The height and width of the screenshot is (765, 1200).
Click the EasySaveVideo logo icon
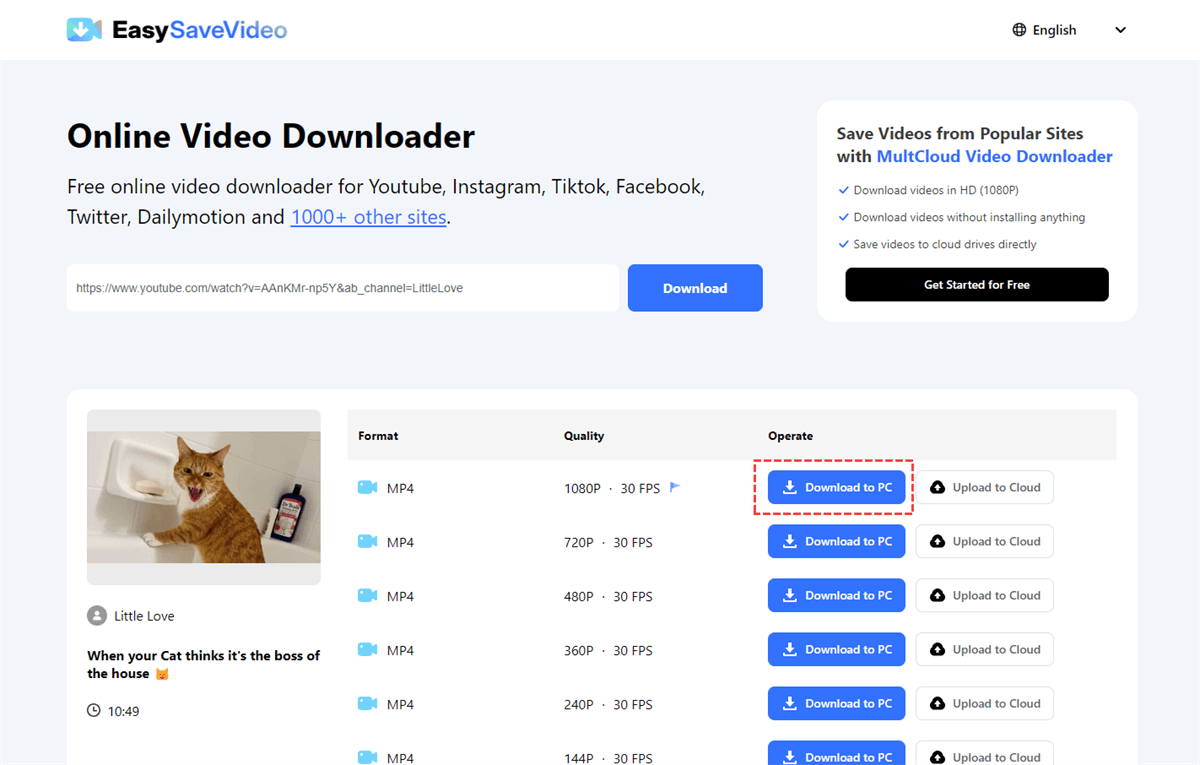[84, 30]
